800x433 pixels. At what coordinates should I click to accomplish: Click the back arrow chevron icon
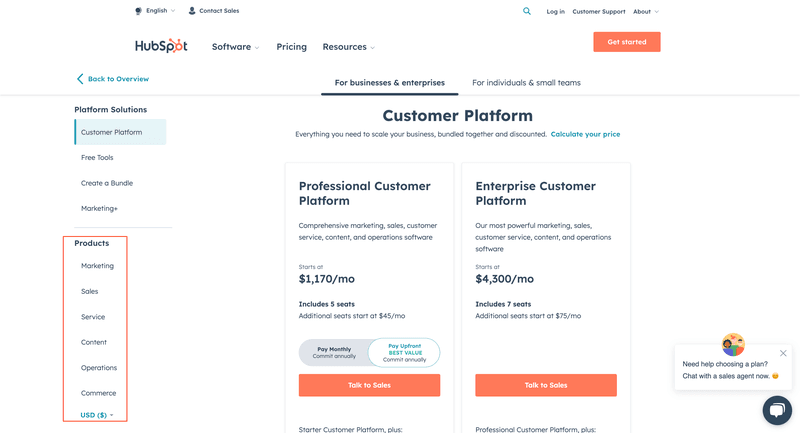80,79
